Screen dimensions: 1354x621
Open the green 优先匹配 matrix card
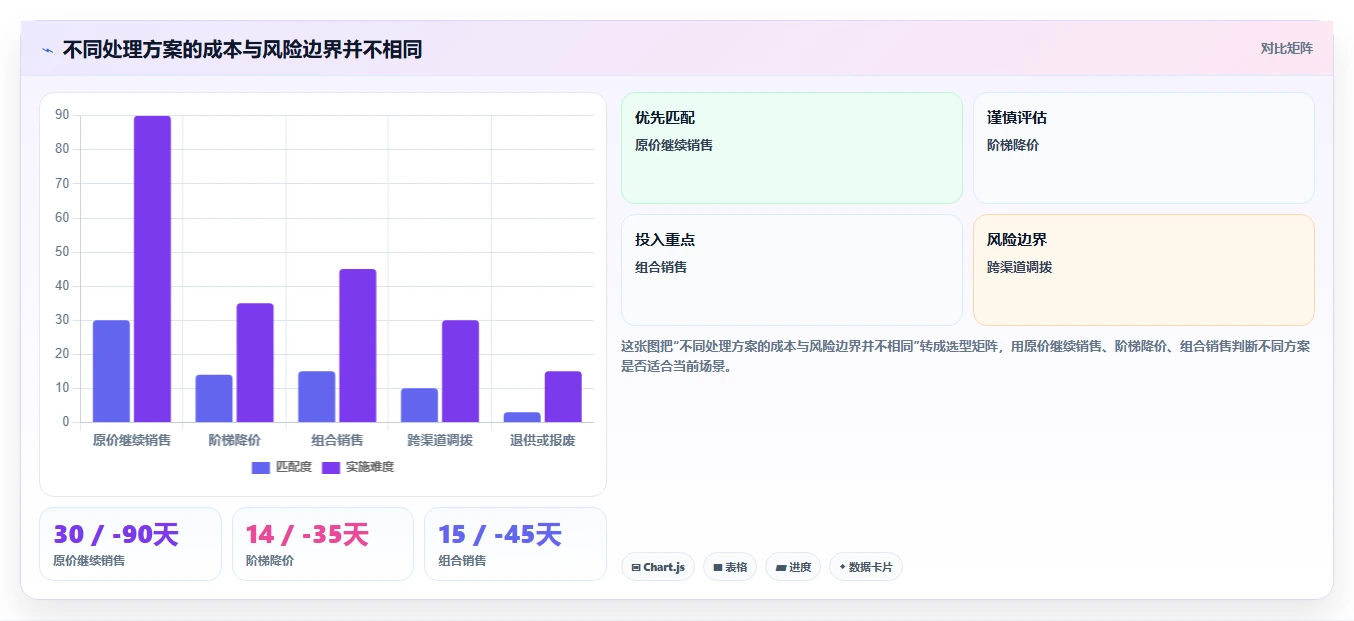pos(792,148)
